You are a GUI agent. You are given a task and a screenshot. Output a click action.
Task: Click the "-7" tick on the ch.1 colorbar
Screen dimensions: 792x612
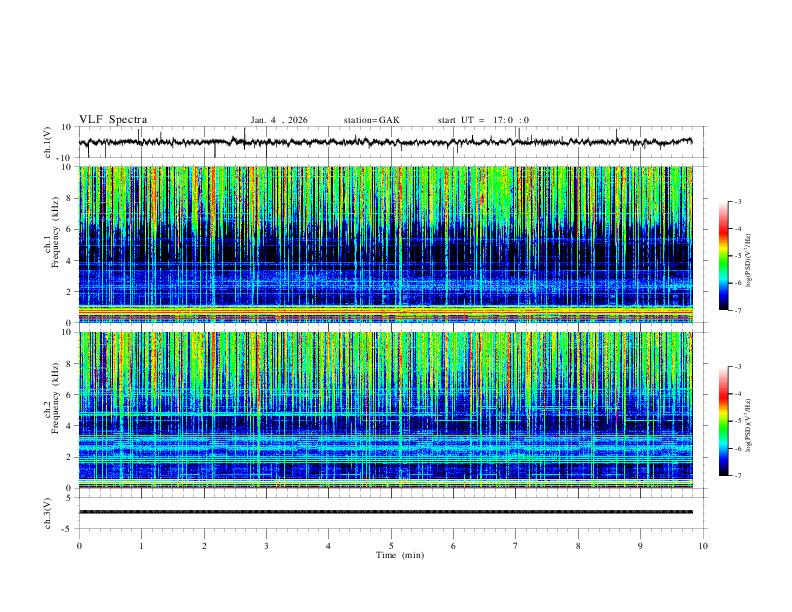[737, 310]
